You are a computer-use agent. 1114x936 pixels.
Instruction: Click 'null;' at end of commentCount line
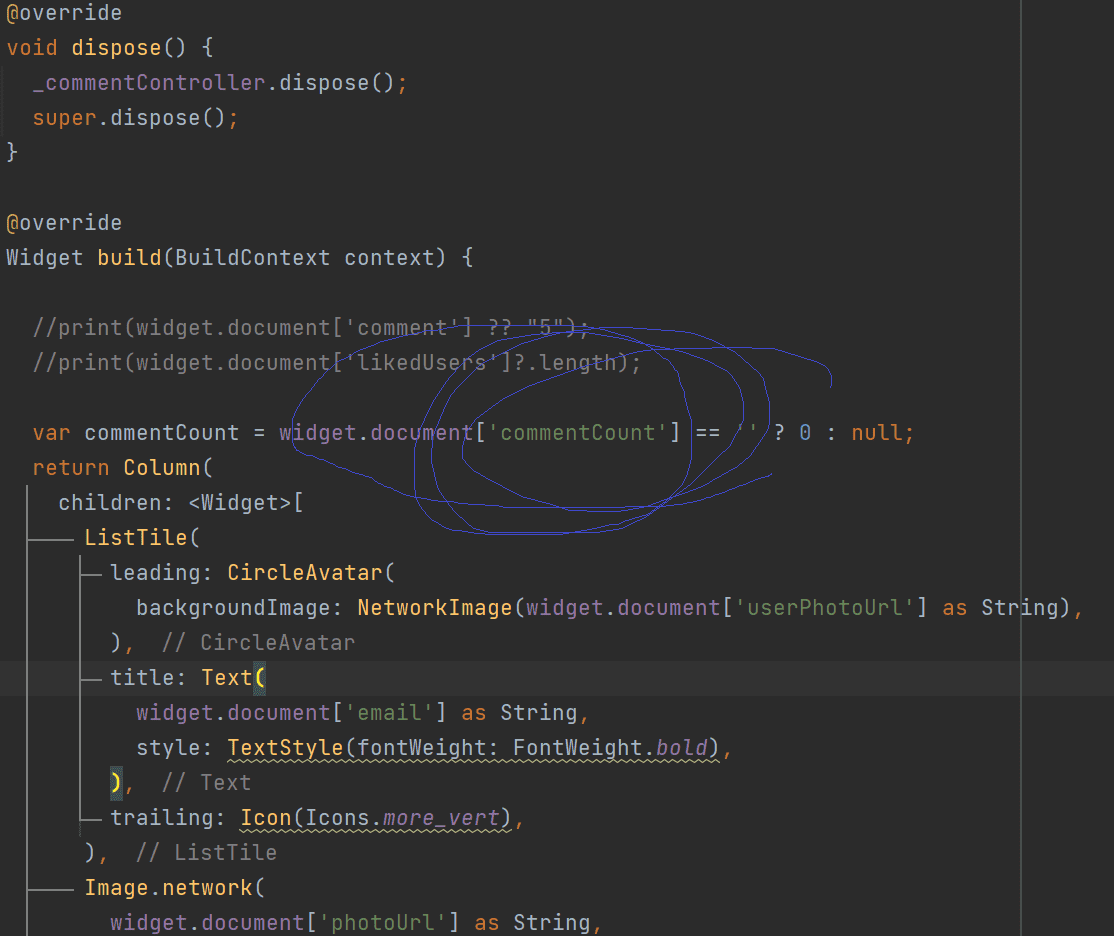tap(882, 432)
